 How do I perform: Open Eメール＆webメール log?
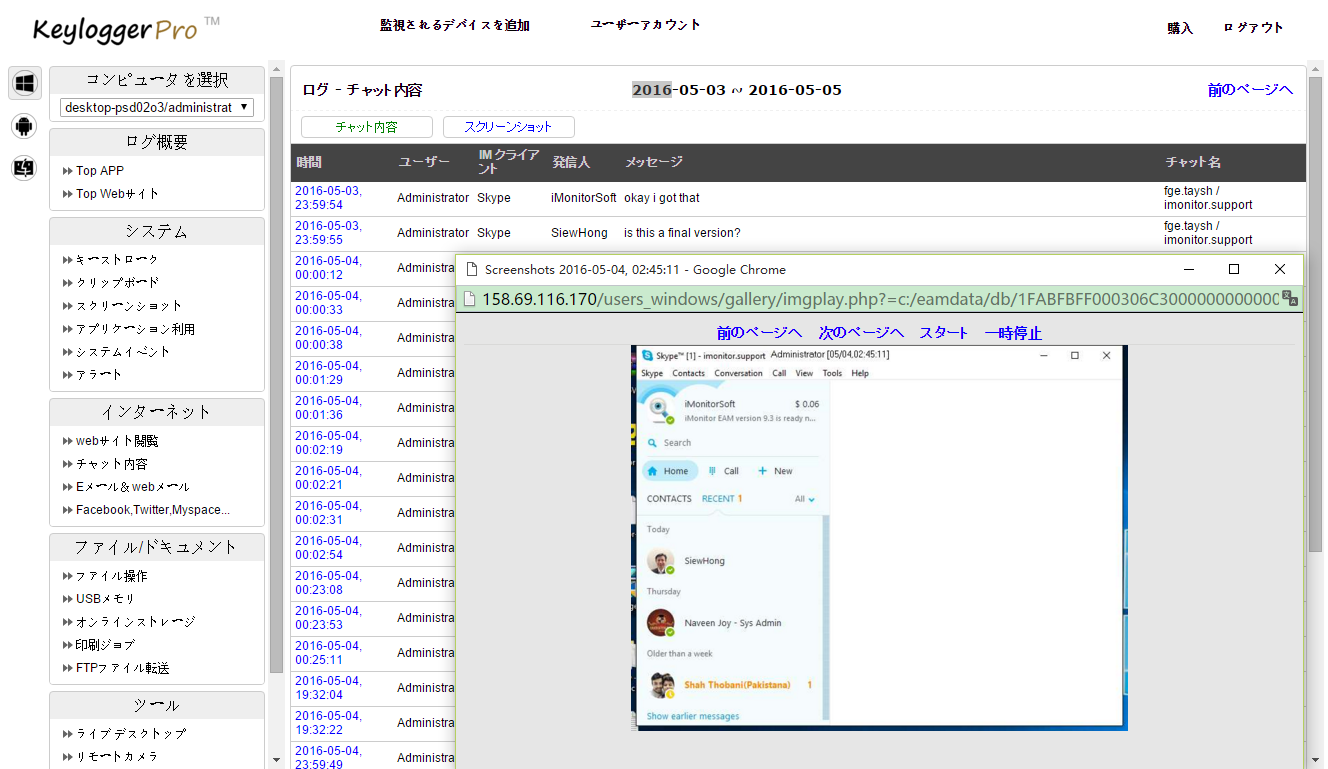point(133,487)
